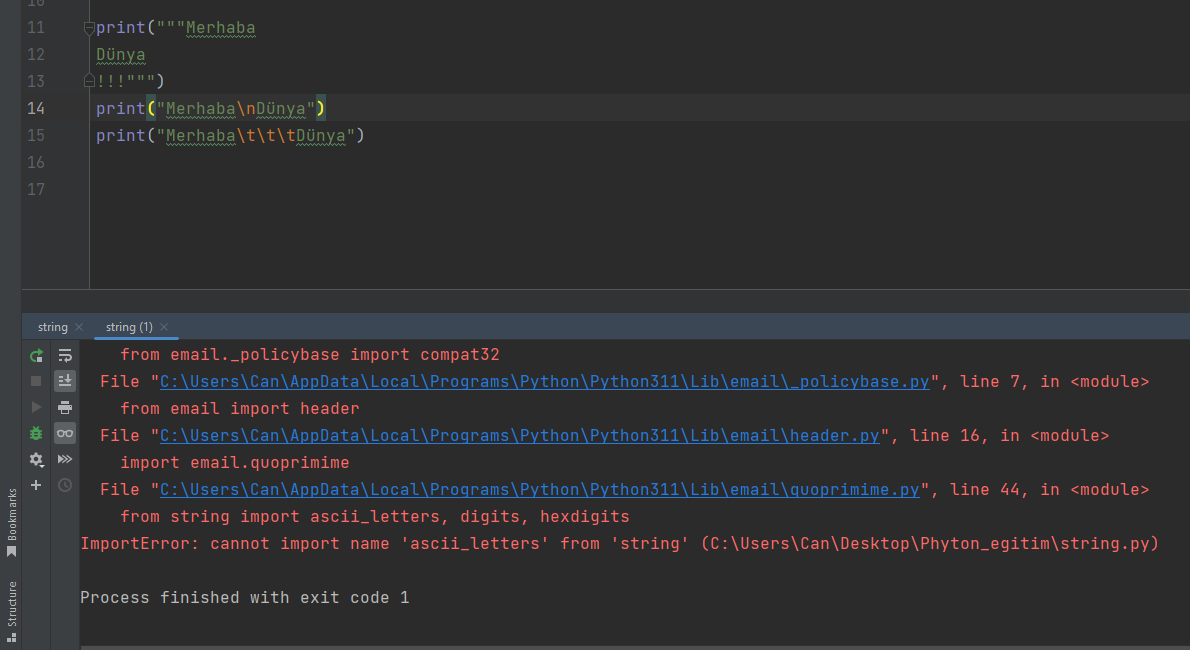This screenshot has height=650, width=1190.
Task: Open the Structure tool window
Action: click(x=10, y=607)
